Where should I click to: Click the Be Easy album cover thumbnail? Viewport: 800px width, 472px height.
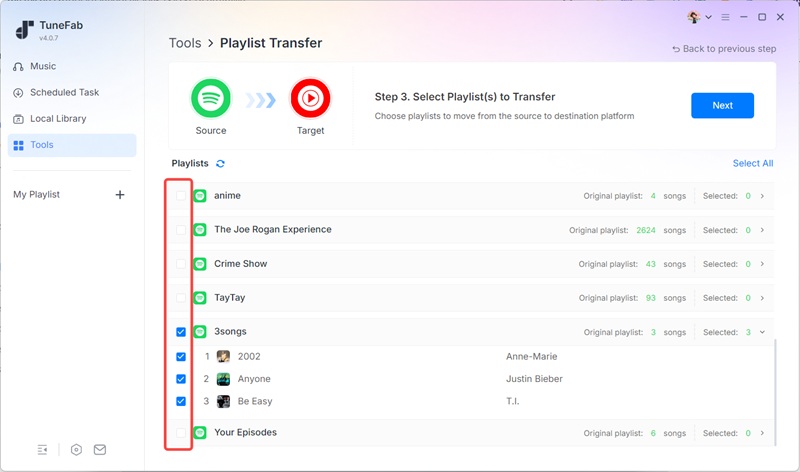(223, 402)
